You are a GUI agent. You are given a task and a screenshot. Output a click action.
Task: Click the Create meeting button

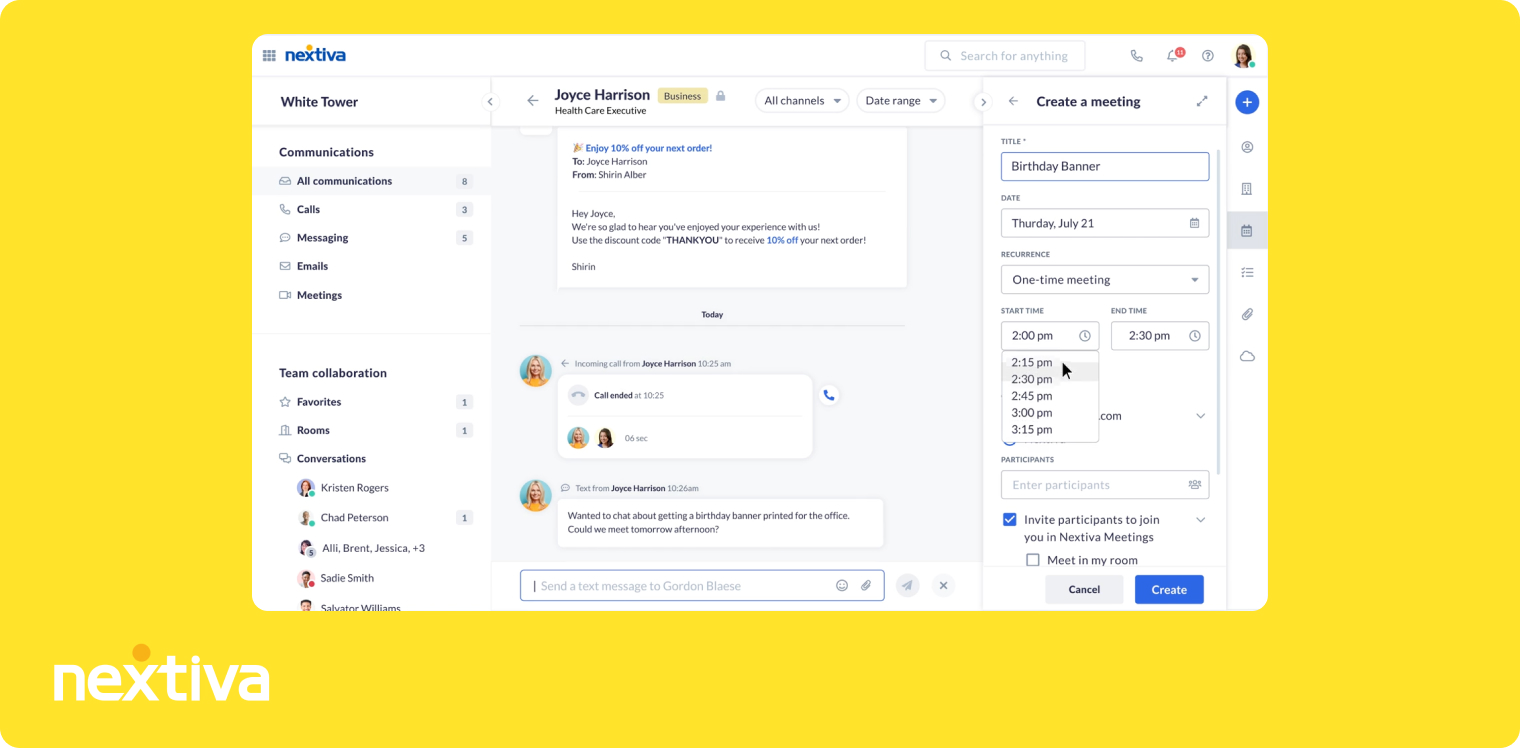coord(1169,590)
